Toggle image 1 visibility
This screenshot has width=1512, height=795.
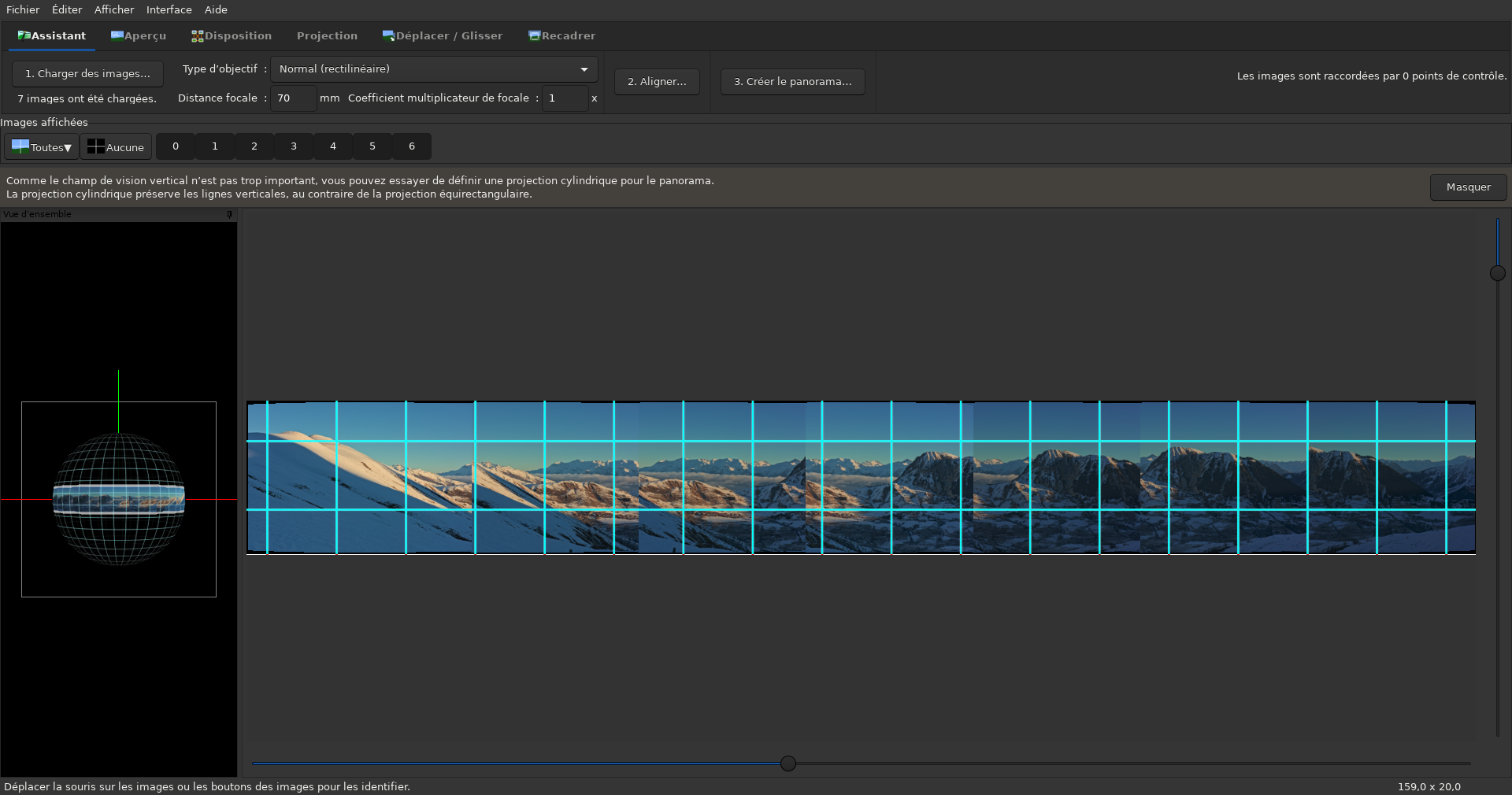coord(215,146)
